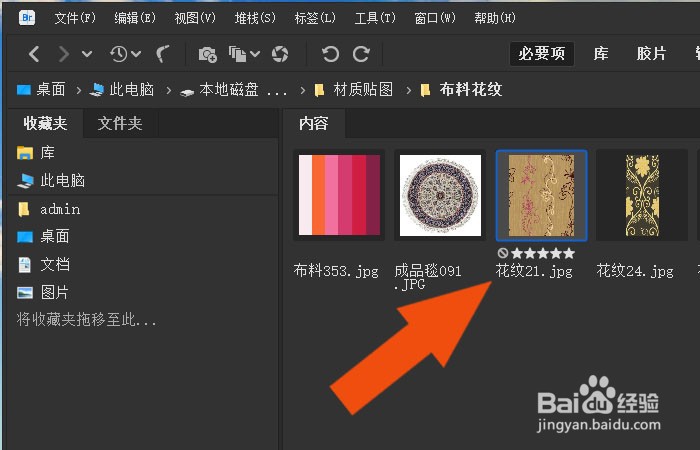
Task: Open the 标签(L) menu
Action: [315, 18]
